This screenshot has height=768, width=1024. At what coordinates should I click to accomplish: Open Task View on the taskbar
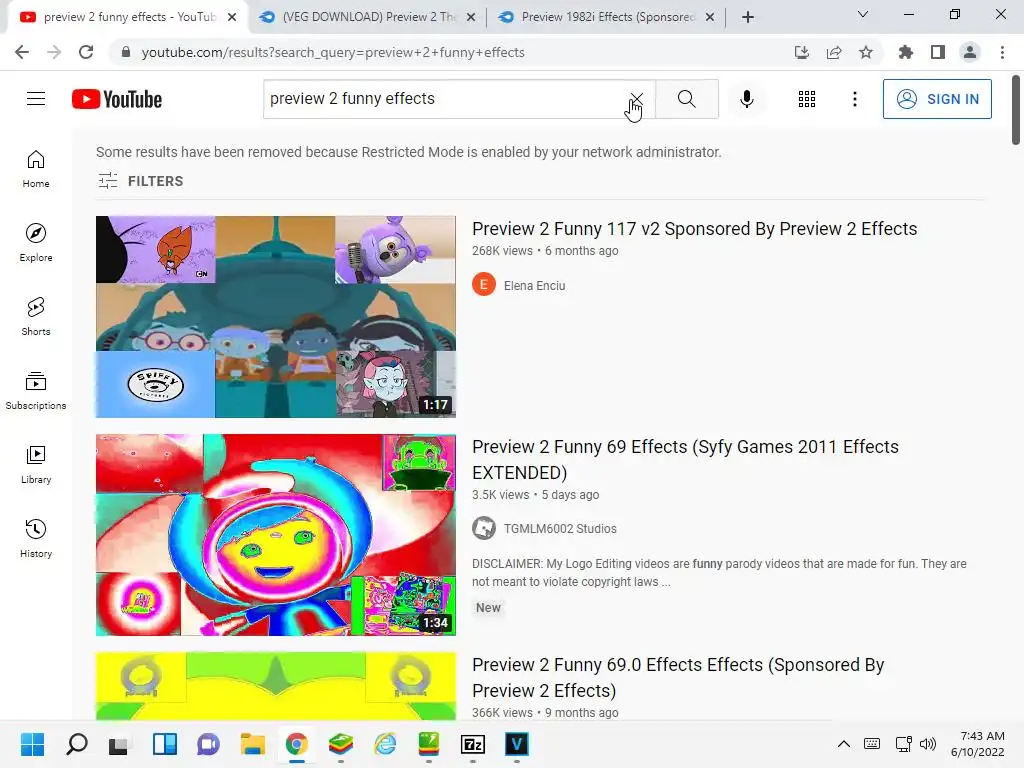[x=118, y=744]
